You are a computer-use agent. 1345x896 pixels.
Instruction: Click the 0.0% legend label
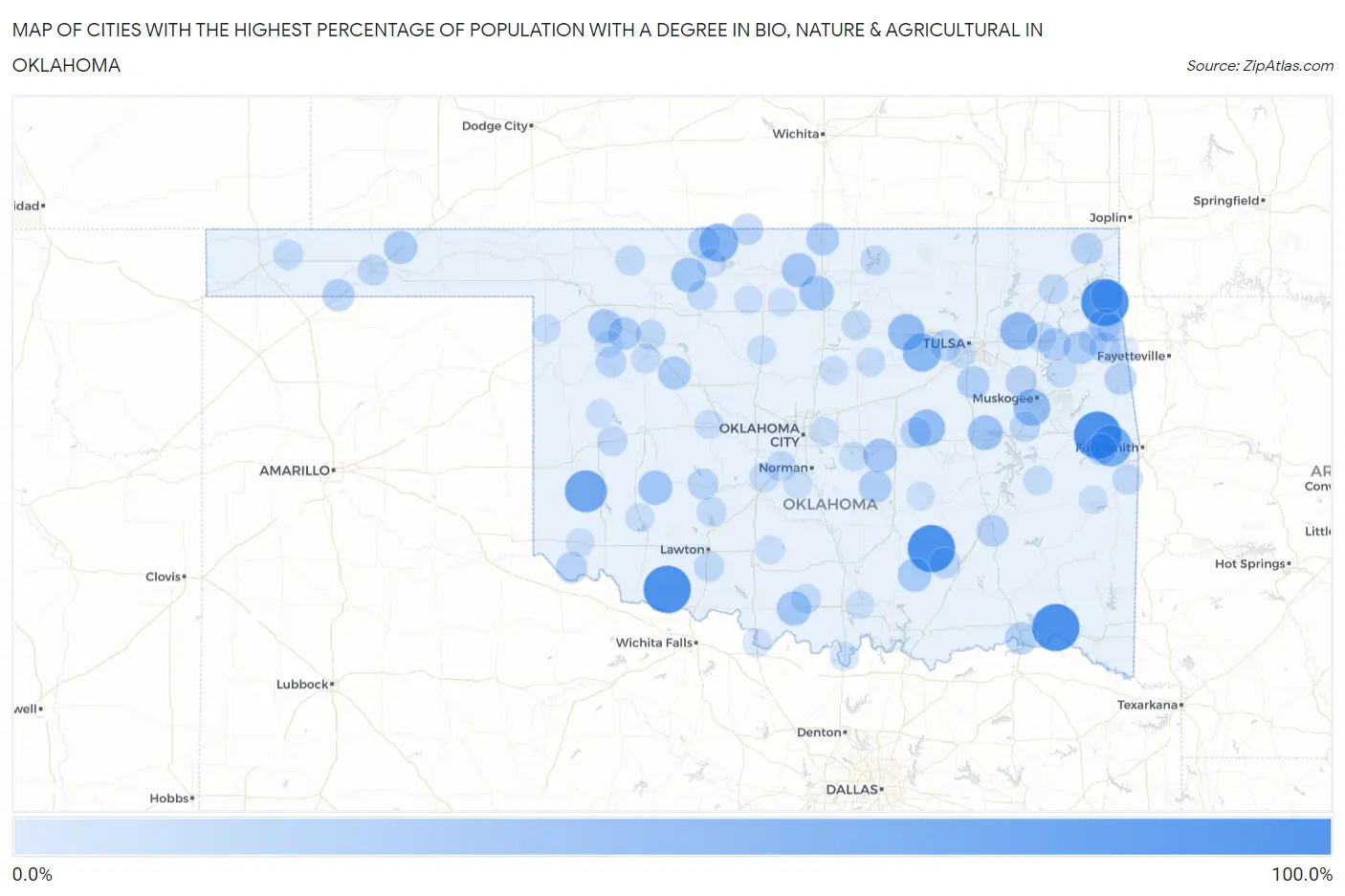pyautogui.click(x=33, y=875)
